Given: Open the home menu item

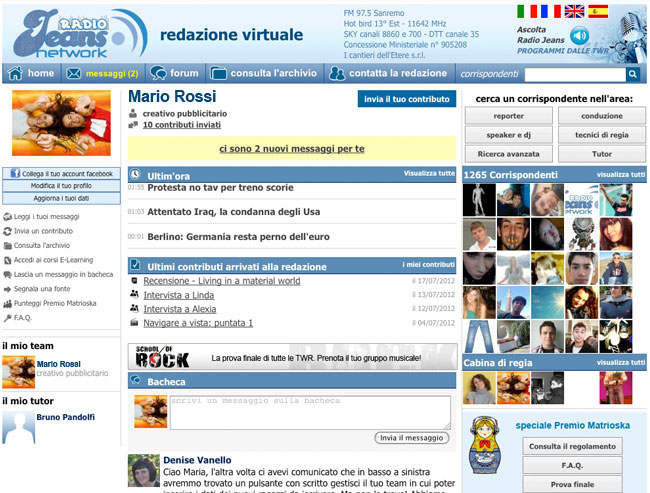Looking at the screenshot, I should point(31,73).
